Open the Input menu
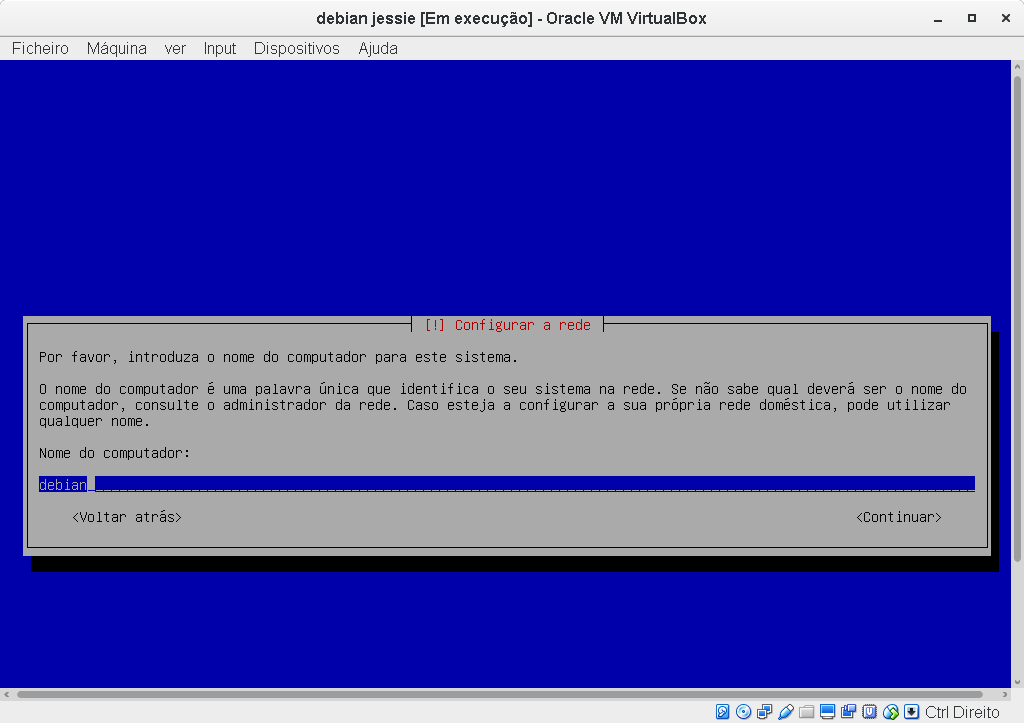 (219, 48)
